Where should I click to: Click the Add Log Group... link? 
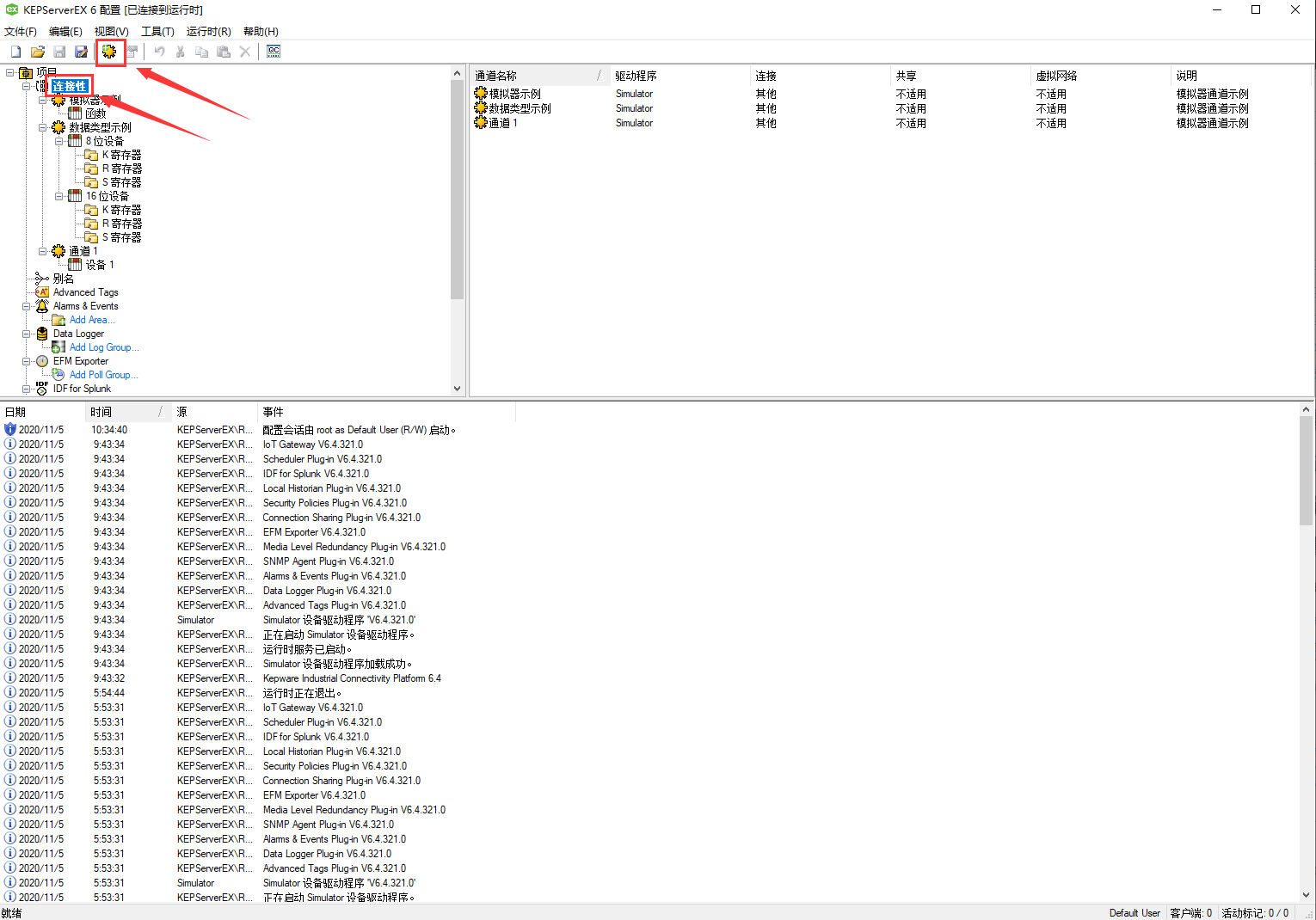[x=104, y=347]
